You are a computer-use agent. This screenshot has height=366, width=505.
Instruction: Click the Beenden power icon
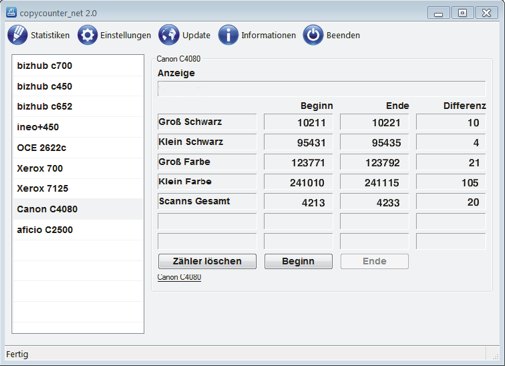(x=313, y=35)
